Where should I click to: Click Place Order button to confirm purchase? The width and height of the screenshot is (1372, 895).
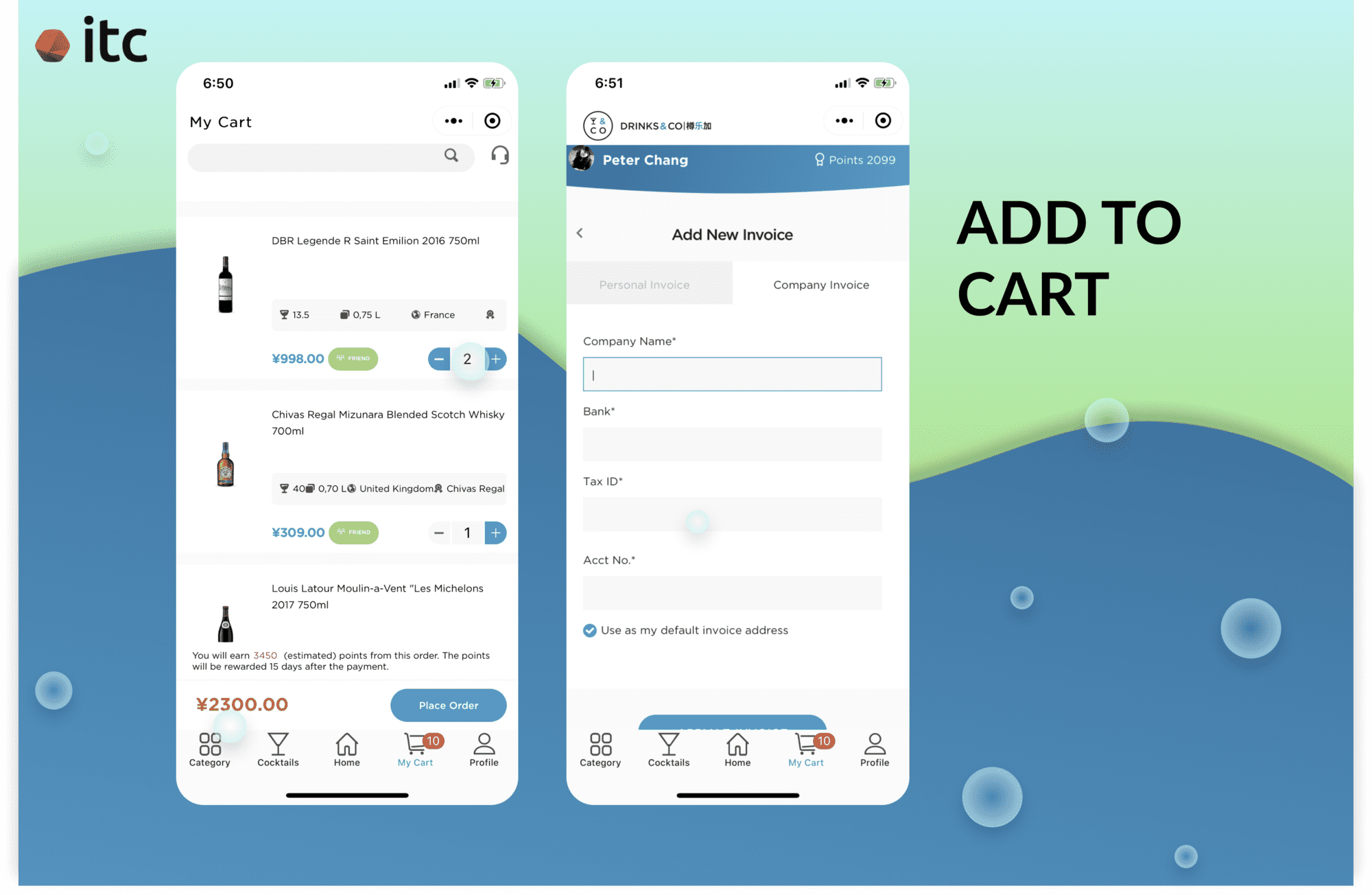[x=448, y=705]
